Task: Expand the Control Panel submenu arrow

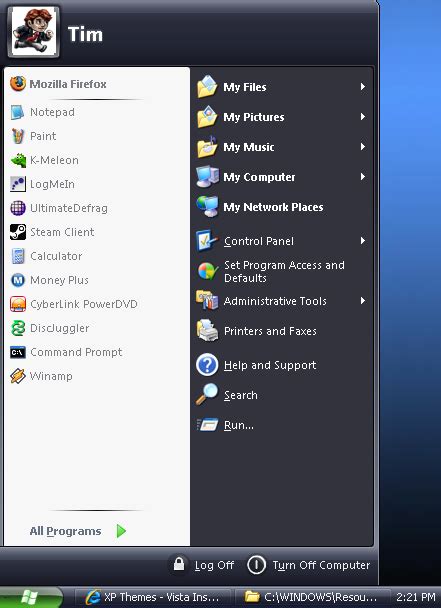Action: pos(363,241)
